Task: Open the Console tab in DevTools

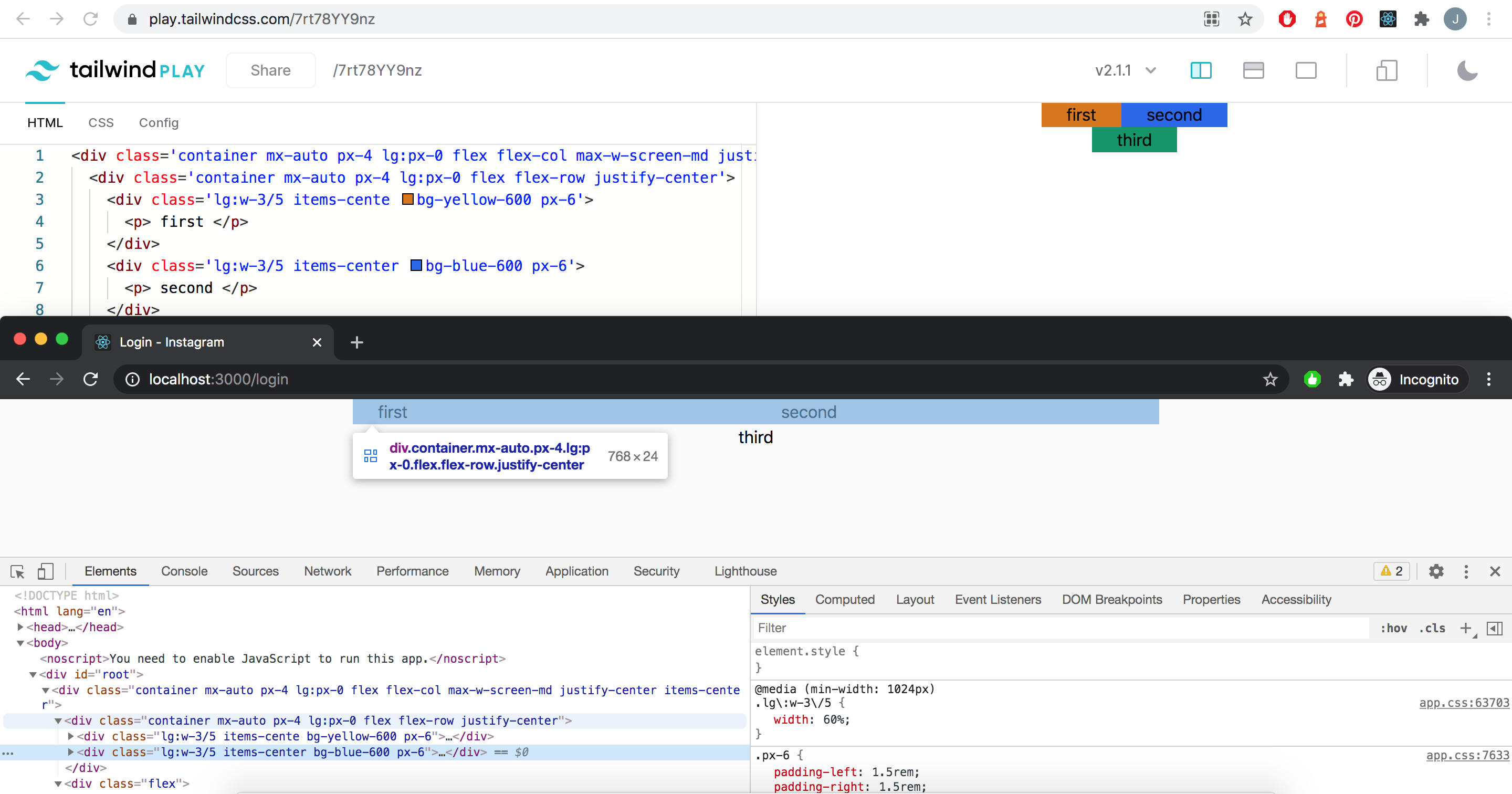Action: (x=184, y=571)
